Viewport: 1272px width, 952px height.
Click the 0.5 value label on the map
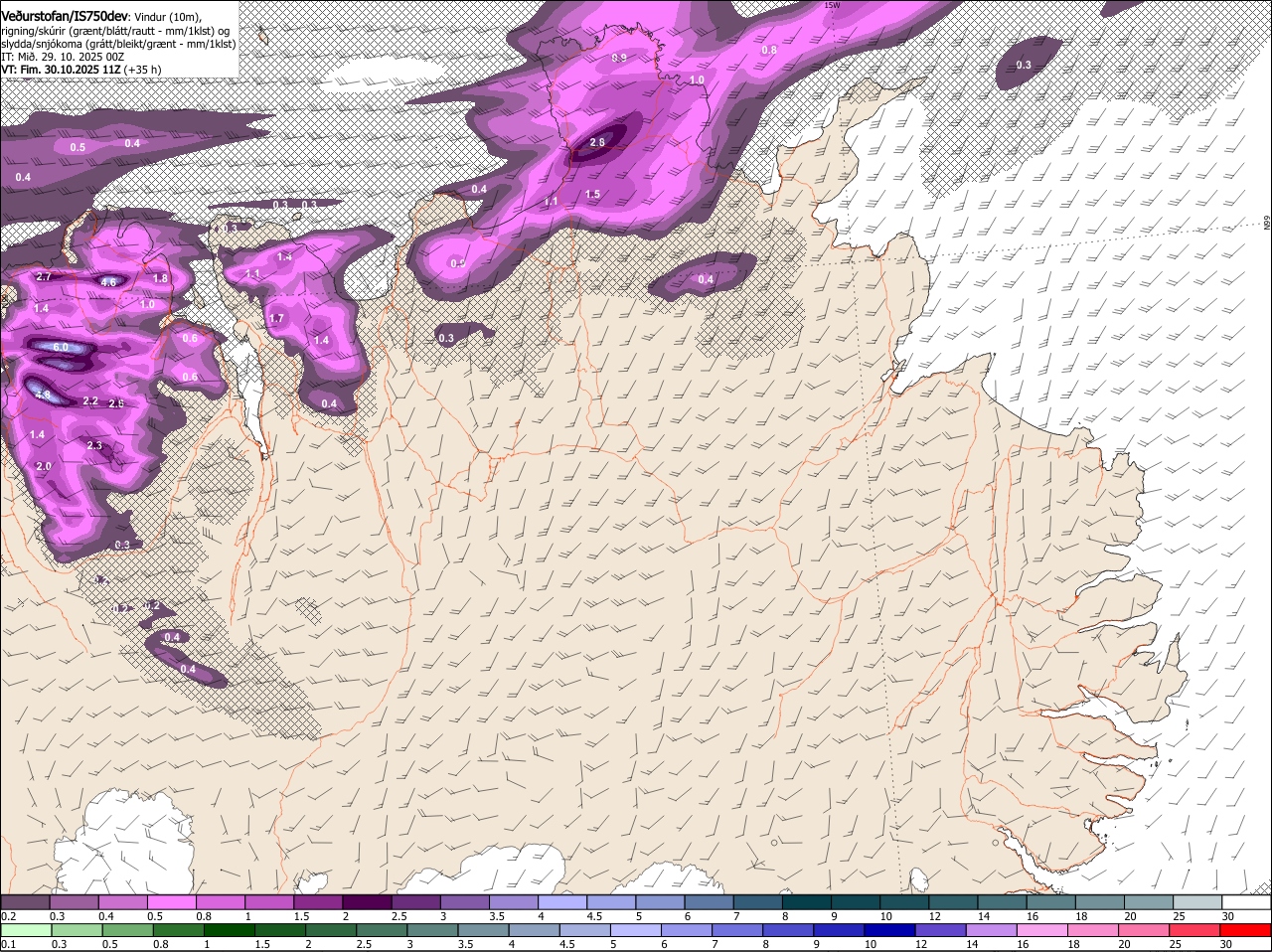pos(78,148)
